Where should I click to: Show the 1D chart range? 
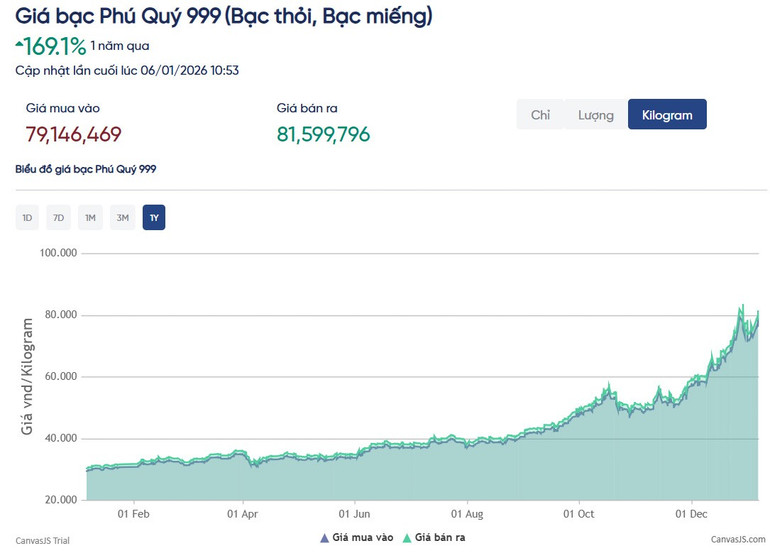[27, 218]
